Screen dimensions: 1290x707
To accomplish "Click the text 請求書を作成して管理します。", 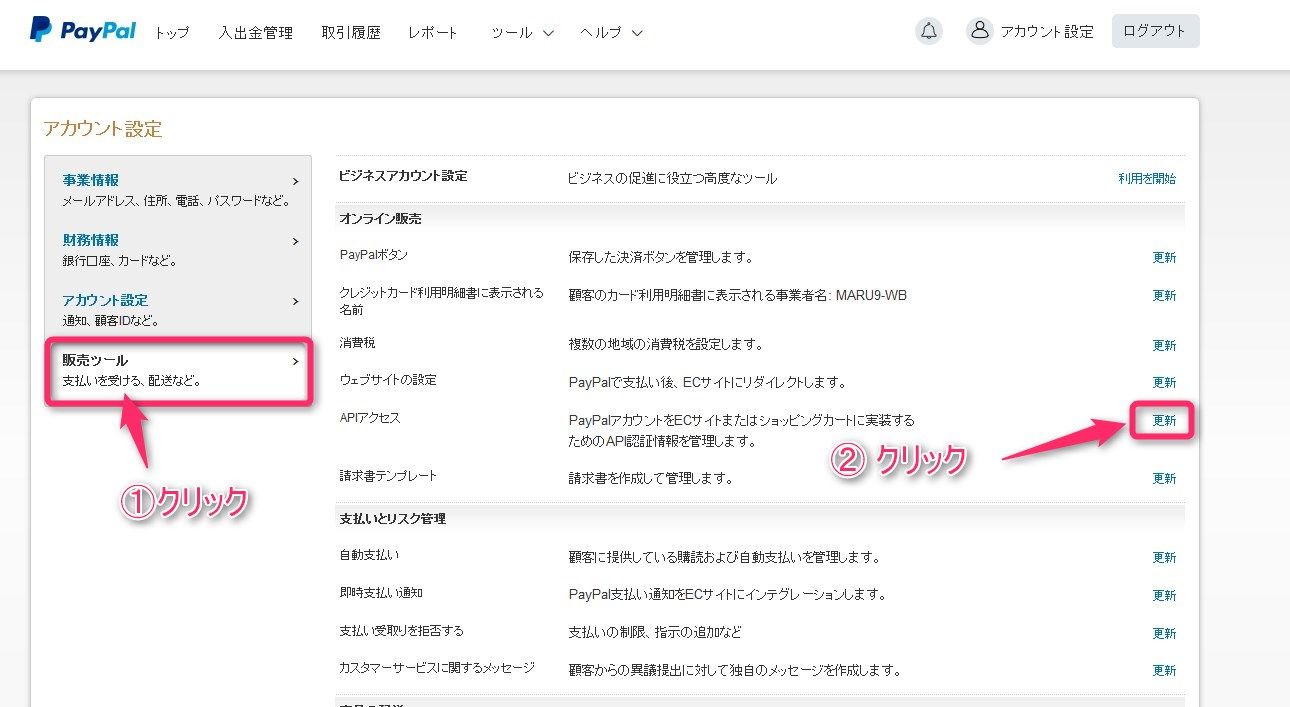I will click(x=651, y=478).
